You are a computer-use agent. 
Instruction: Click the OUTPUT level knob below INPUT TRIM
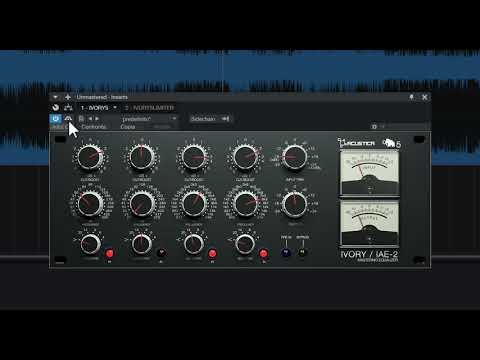click(294, 203)
